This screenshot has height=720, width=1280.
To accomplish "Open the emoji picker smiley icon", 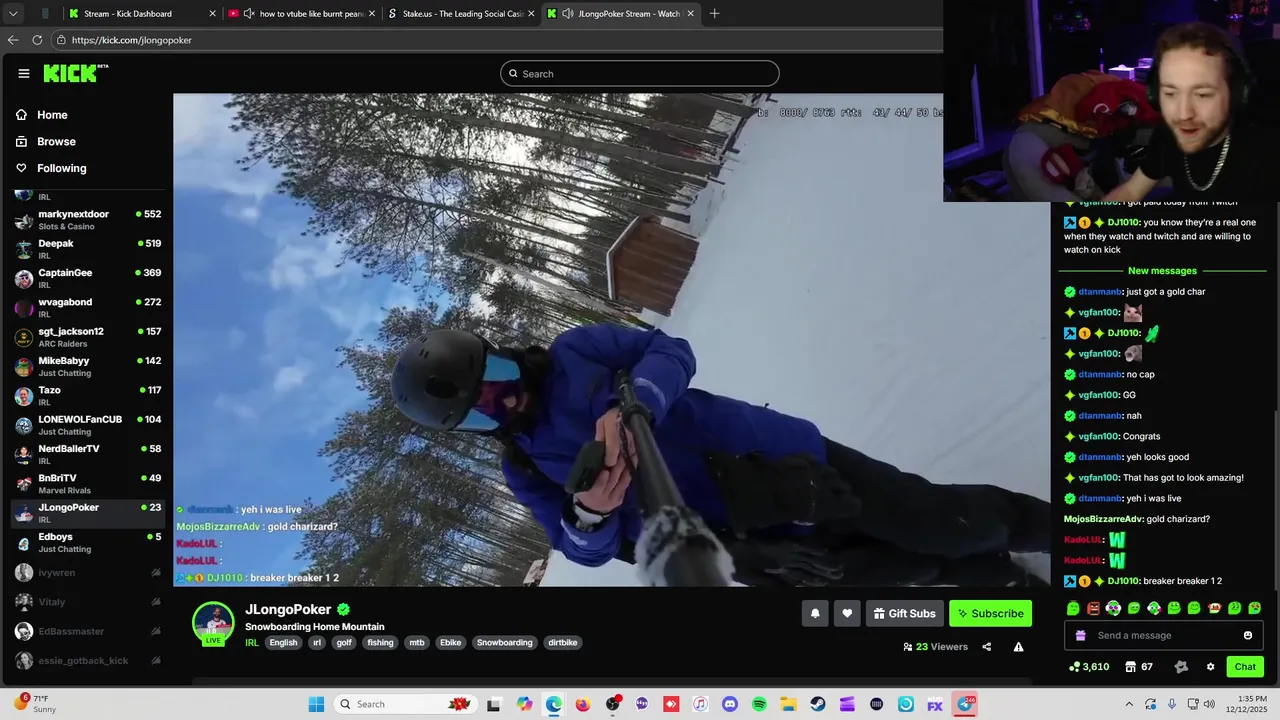I will [1248, 636].
